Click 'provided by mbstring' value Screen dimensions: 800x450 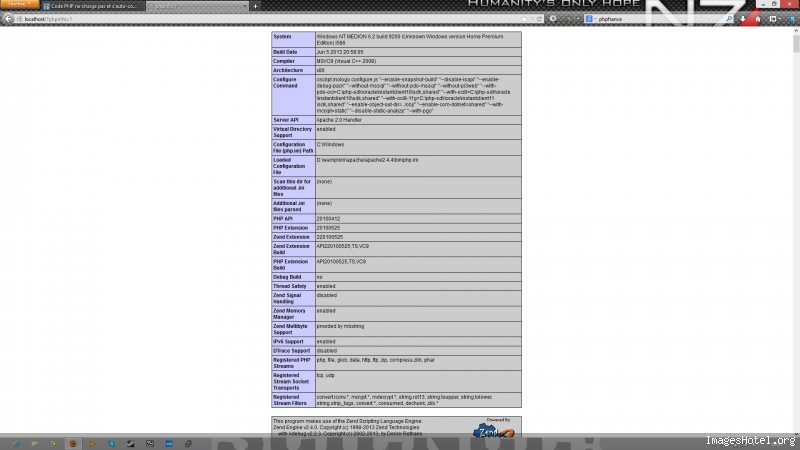click(340, 326)
